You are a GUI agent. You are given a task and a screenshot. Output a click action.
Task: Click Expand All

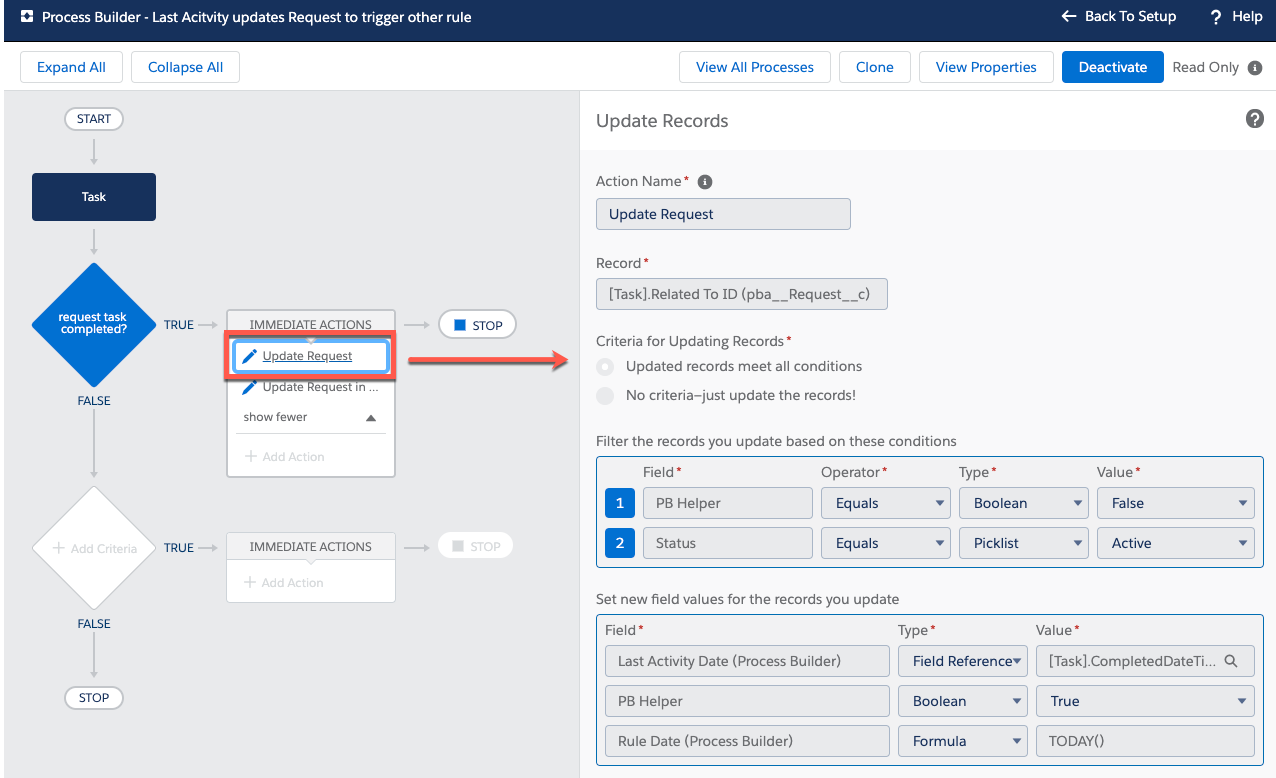[71, 67]
